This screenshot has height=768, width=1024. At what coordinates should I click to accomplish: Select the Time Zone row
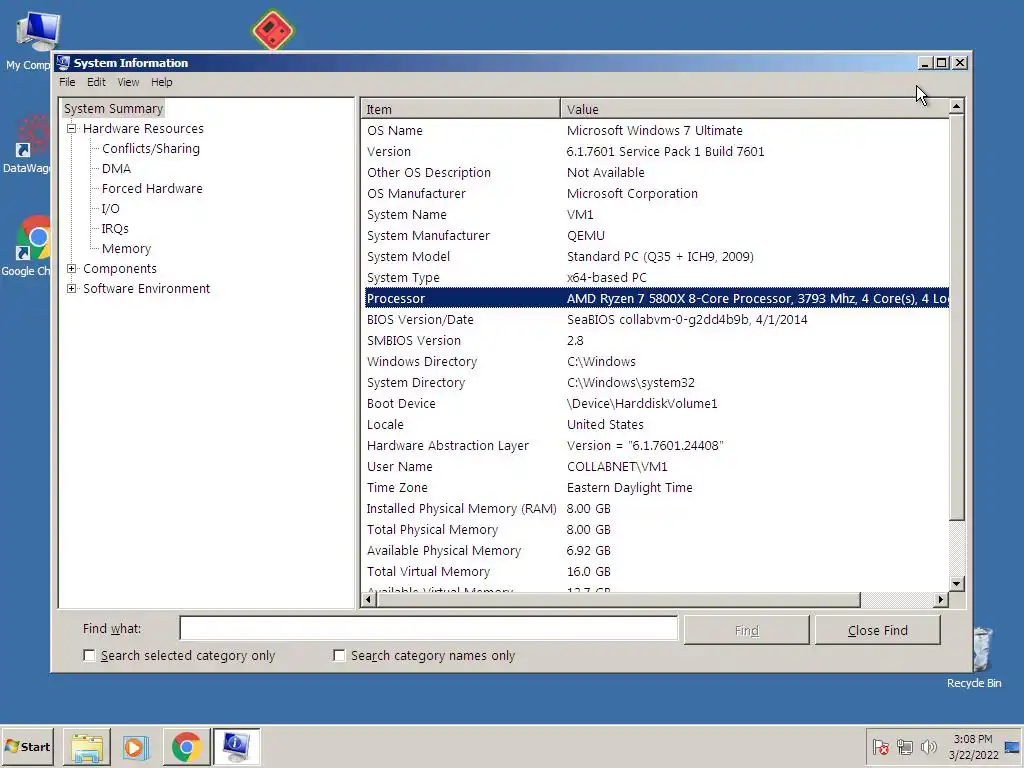[x=656, y=487]
